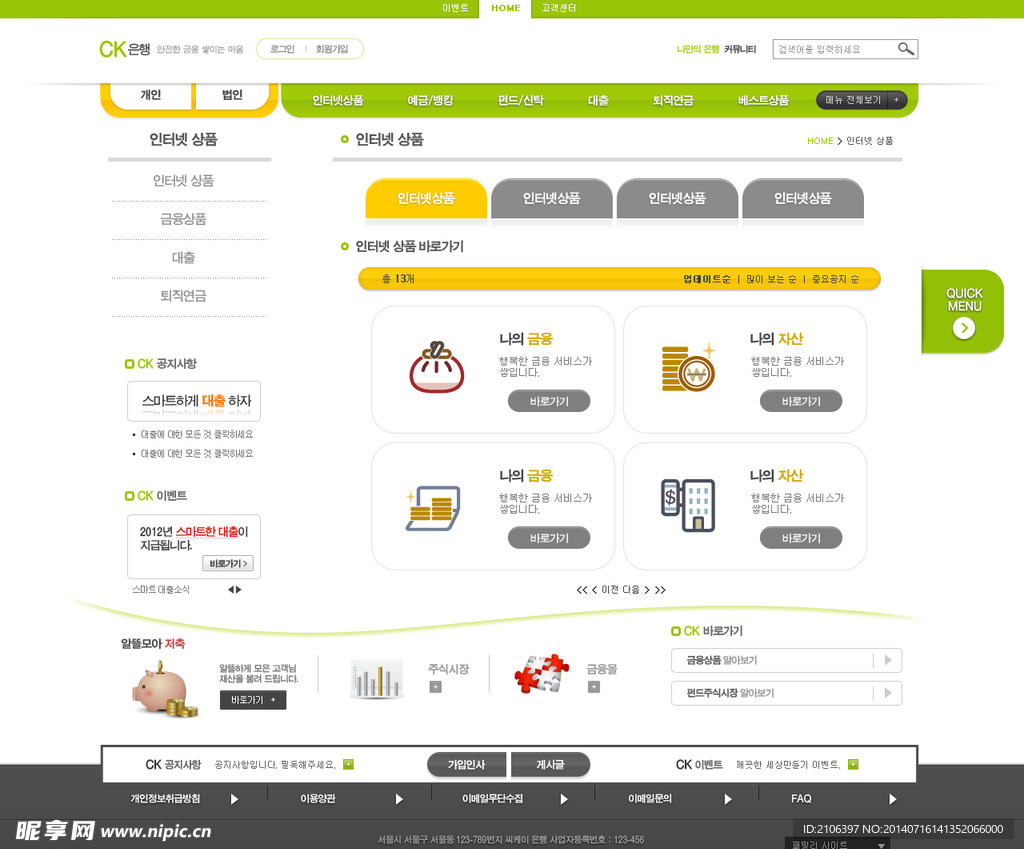Click arrow on 펀드주식시장 알아보기 row
The width and height of the screenshot is (1024, 849).
pos(888,693)
